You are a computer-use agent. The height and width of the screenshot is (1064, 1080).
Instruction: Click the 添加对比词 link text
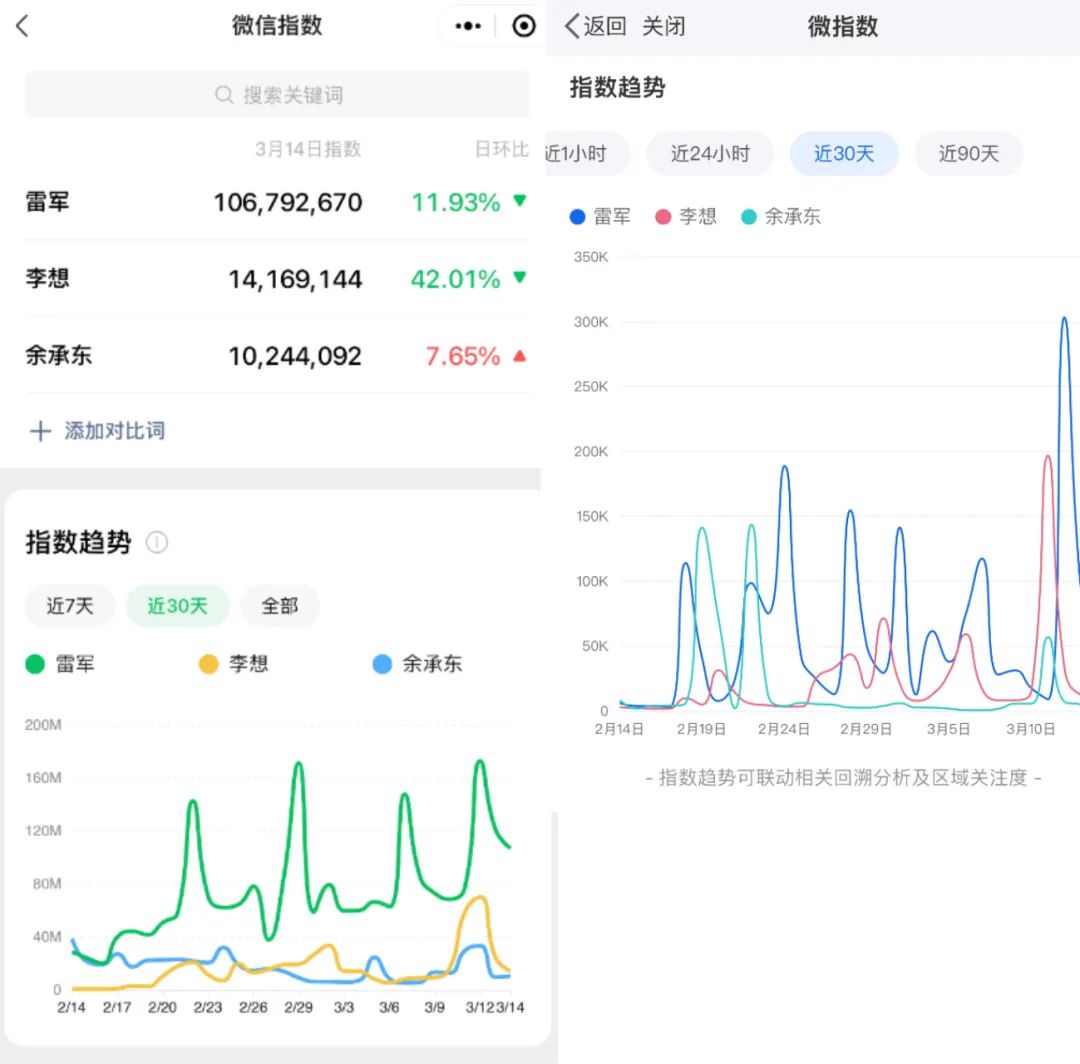click(115, 431)
